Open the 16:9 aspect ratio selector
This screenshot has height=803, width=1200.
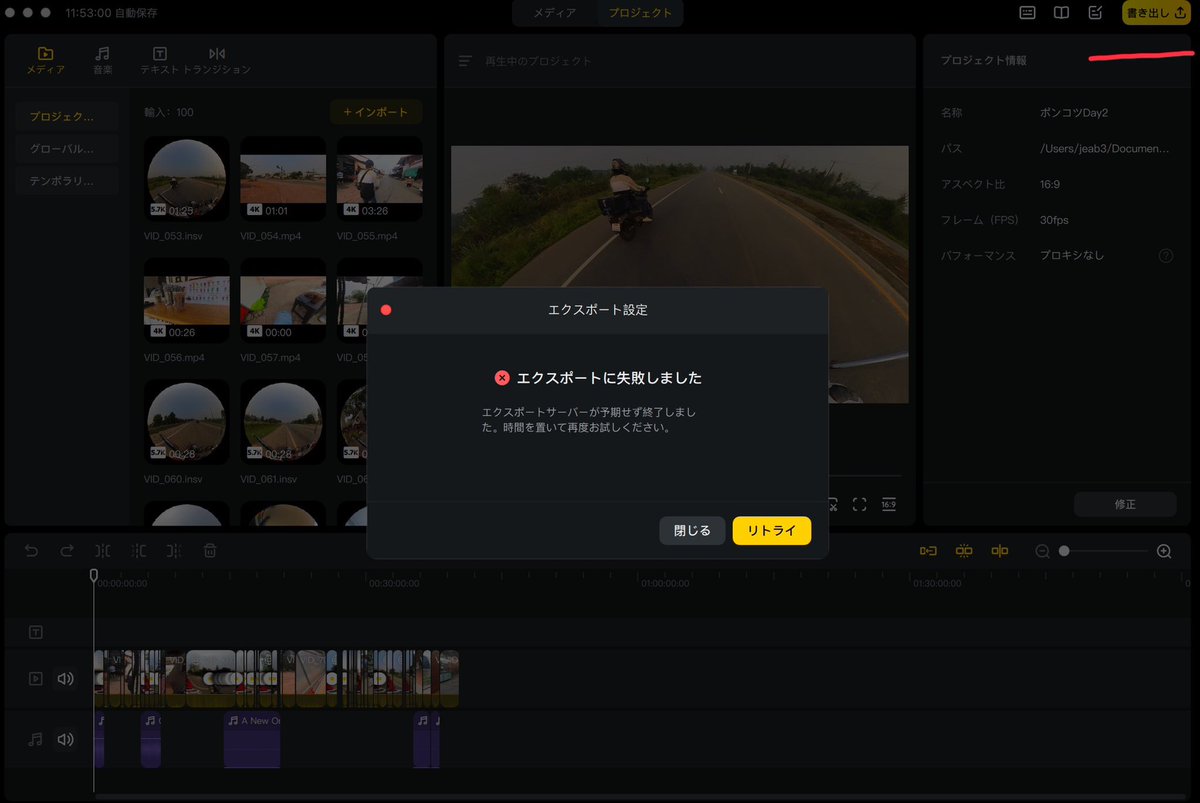pyautogui.click(x=889, y=504)
